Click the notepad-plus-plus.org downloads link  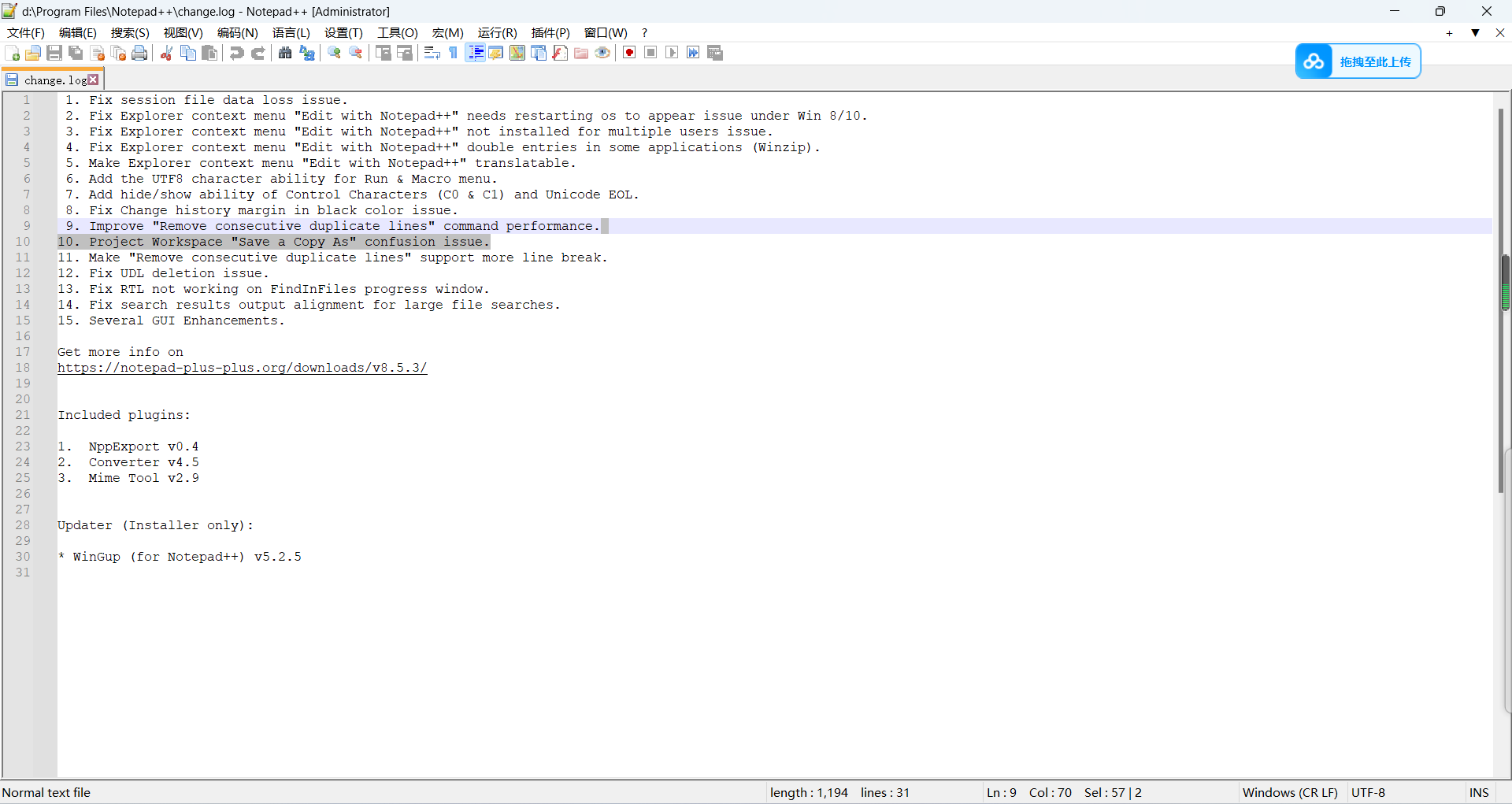pyautogui.click(x=242, y=368)
